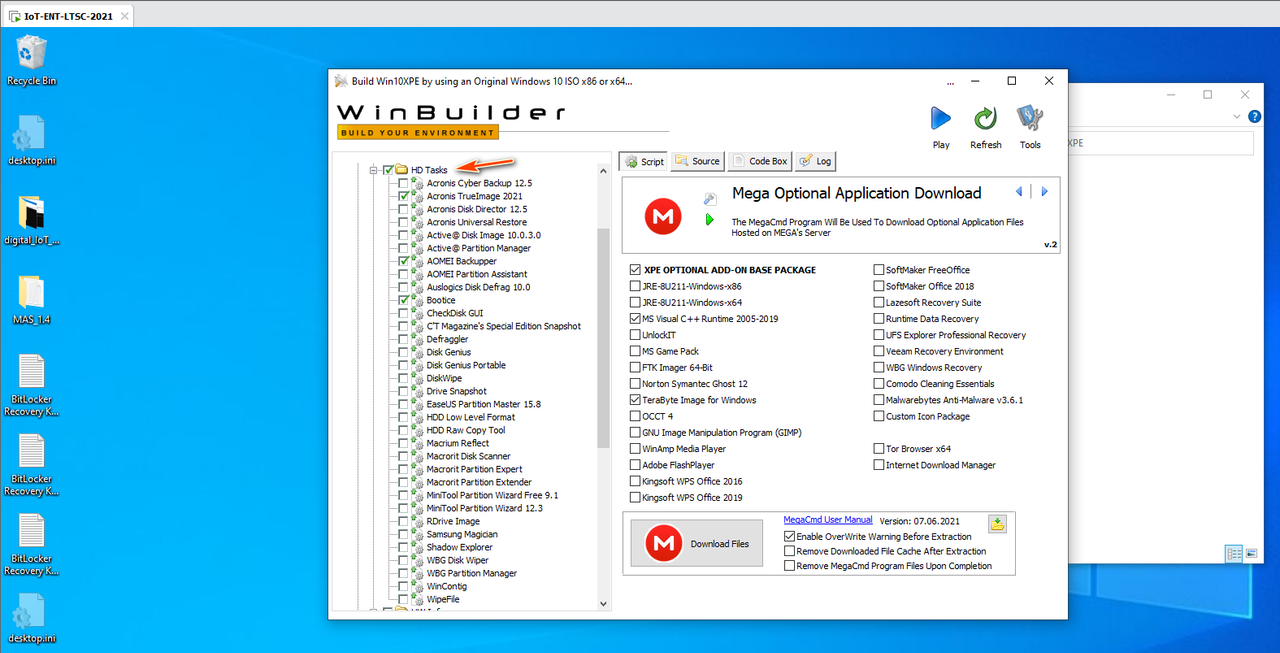This screenshot has width=1280, height=653.
Task: Switch to the Log tab
Action: point(815,161)
